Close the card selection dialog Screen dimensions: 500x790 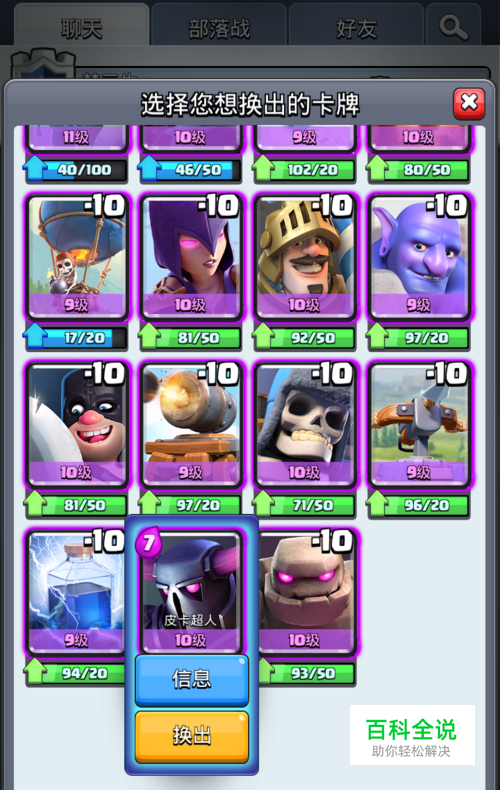(469, 104)
